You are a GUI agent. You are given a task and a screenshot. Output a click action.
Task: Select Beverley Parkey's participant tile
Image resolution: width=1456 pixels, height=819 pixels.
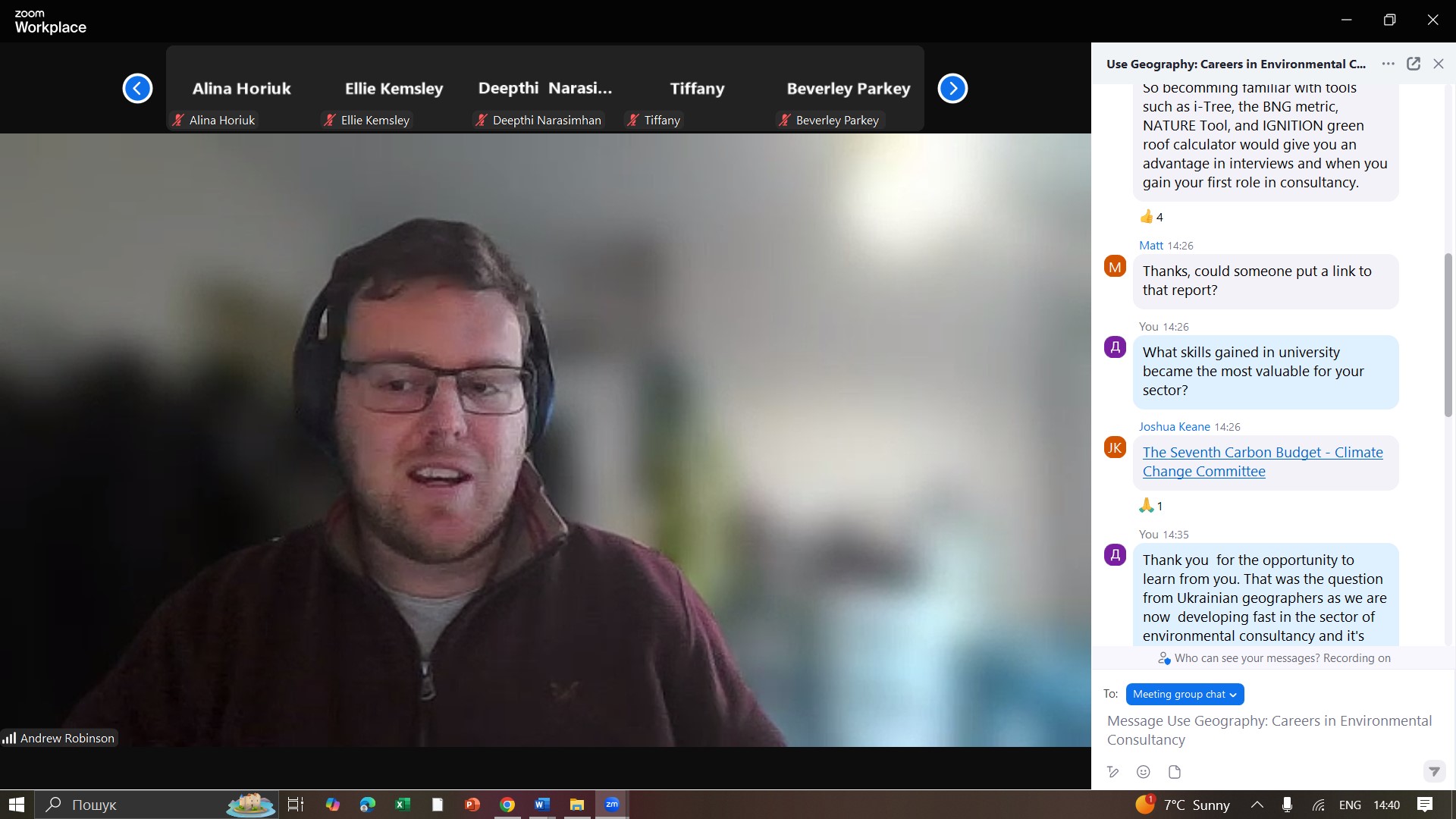[x=848, y=89]
